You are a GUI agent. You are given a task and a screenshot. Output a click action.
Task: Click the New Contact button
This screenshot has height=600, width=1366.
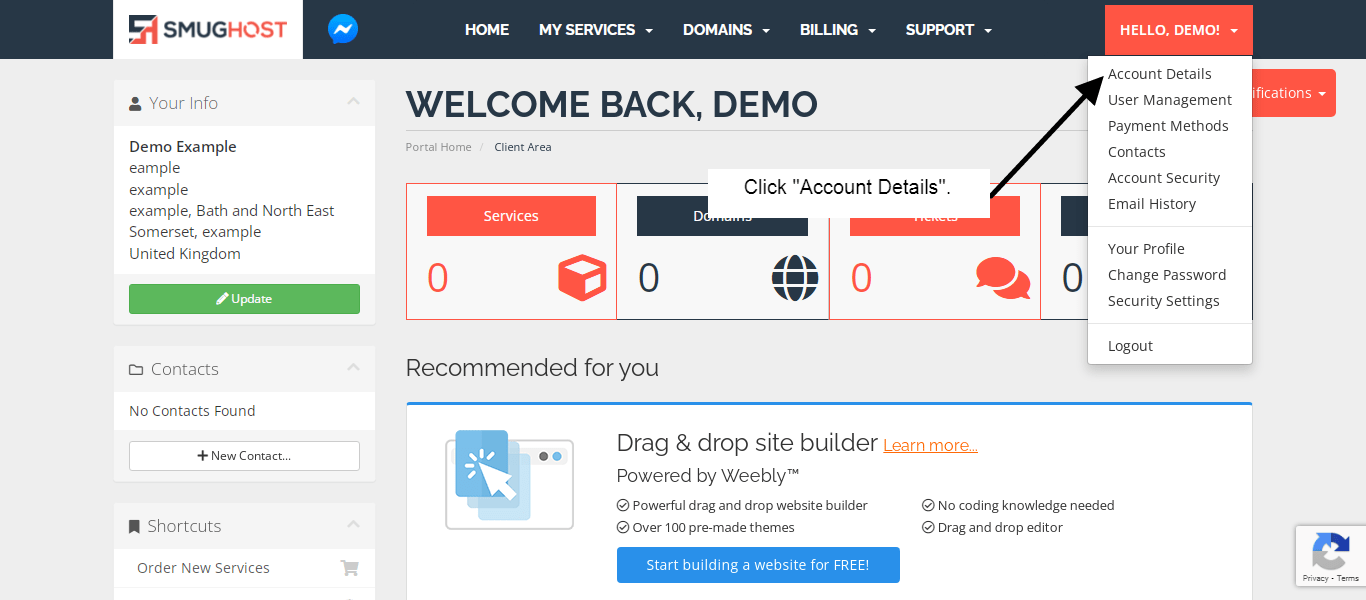click(244, 456)
